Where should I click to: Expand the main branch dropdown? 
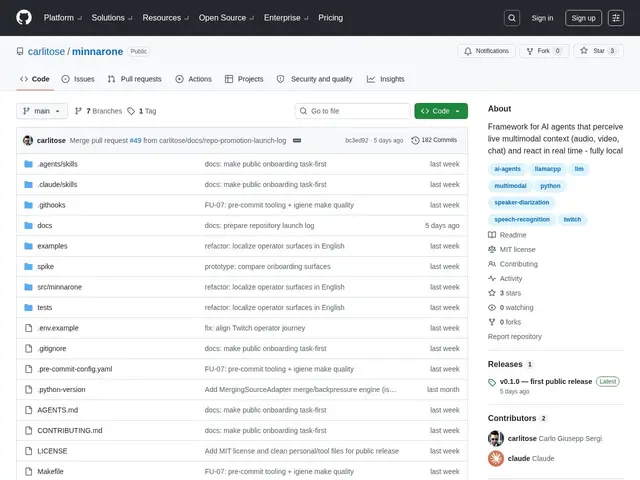[42, 111]
